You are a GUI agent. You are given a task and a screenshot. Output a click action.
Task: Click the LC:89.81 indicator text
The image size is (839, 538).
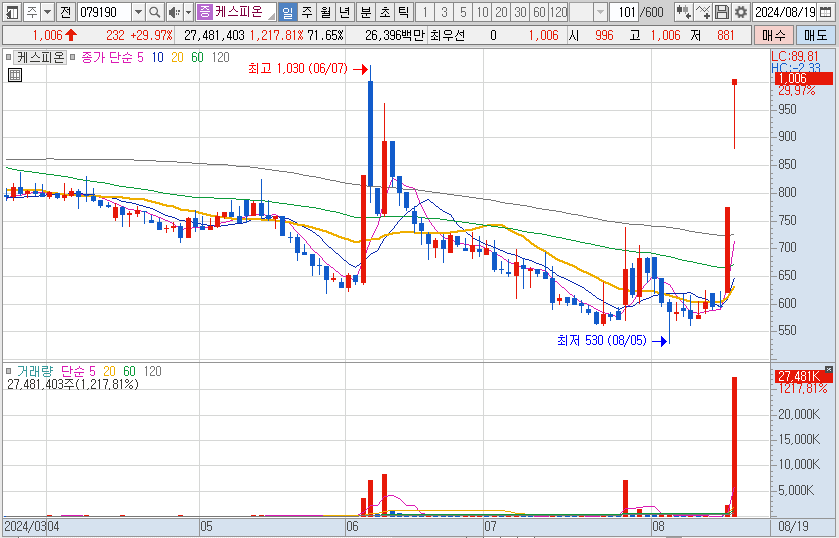point(795,56)
